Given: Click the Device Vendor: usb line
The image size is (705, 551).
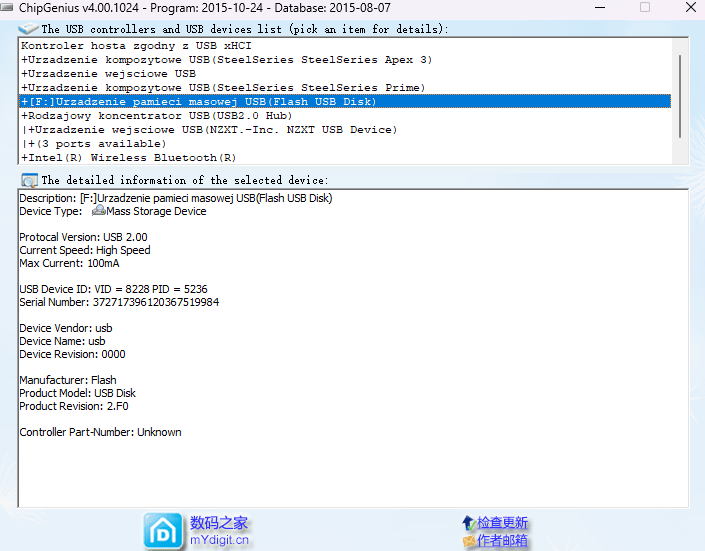Looking at the screenshot, I should click(66, 328).
